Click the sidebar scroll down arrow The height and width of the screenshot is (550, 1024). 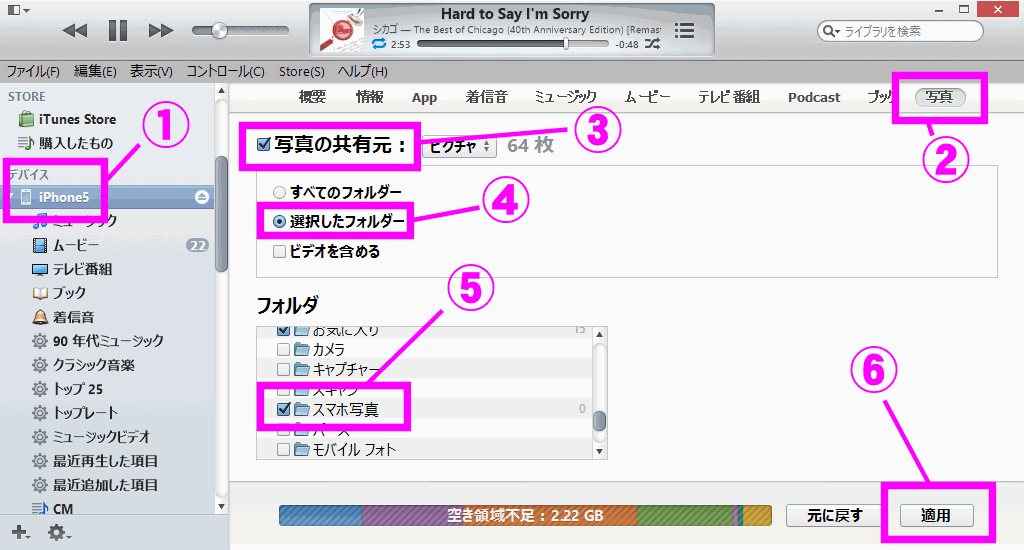click(221, 506)
